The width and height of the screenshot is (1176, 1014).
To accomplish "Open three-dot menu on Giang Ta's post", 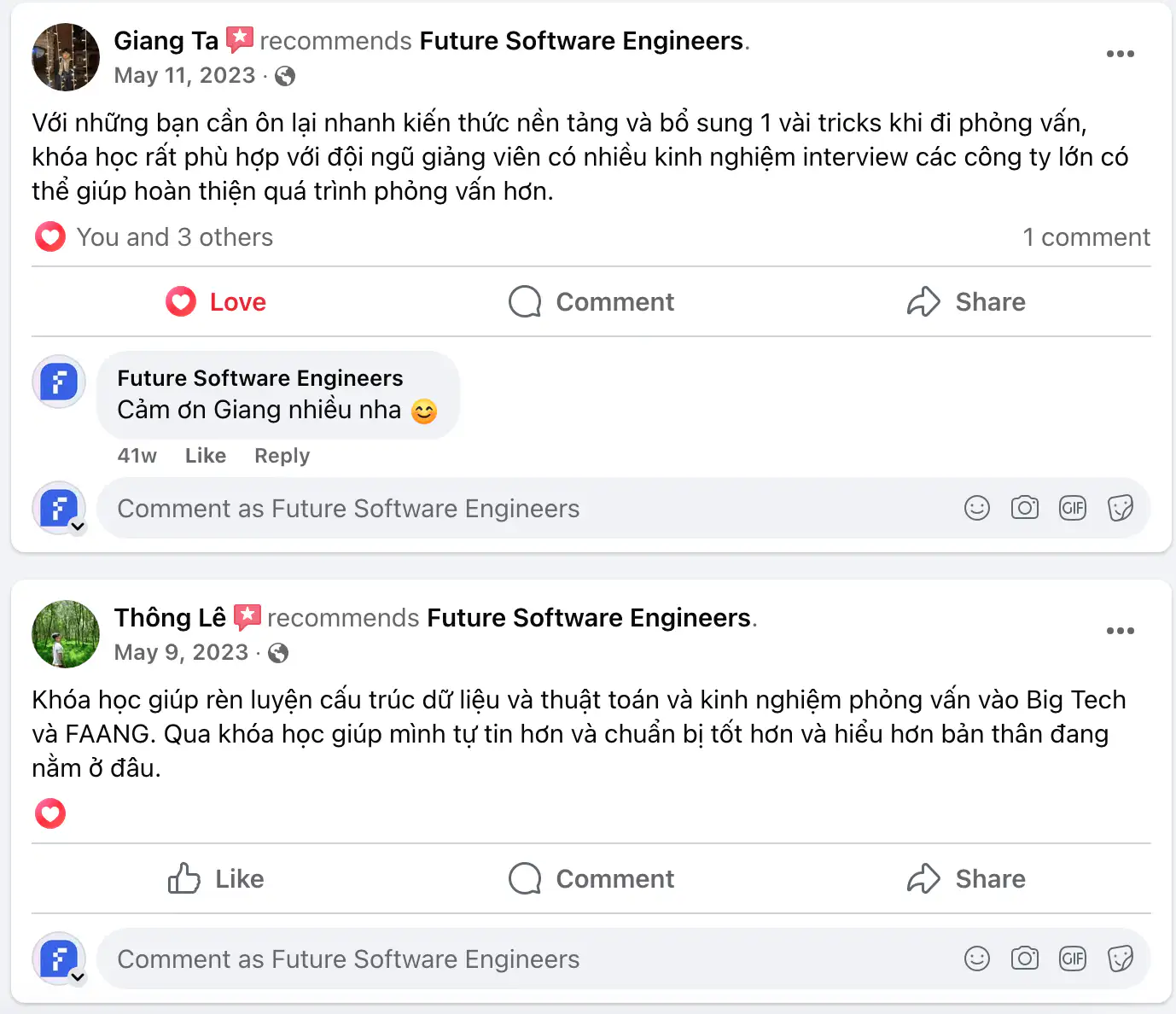I will 1120,54.
